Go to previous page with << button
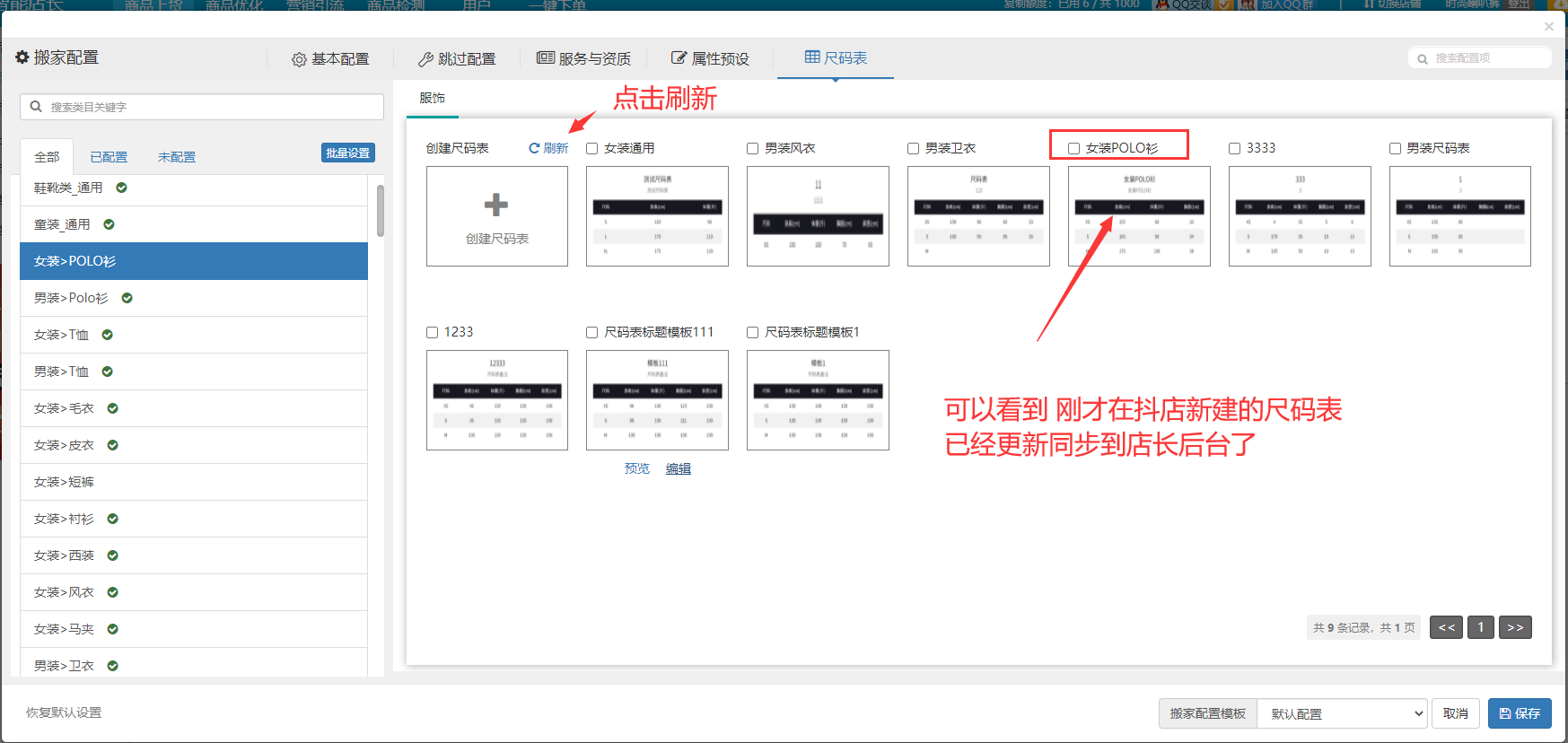The image size is (1568, 743). click(x=1446, y=627)
